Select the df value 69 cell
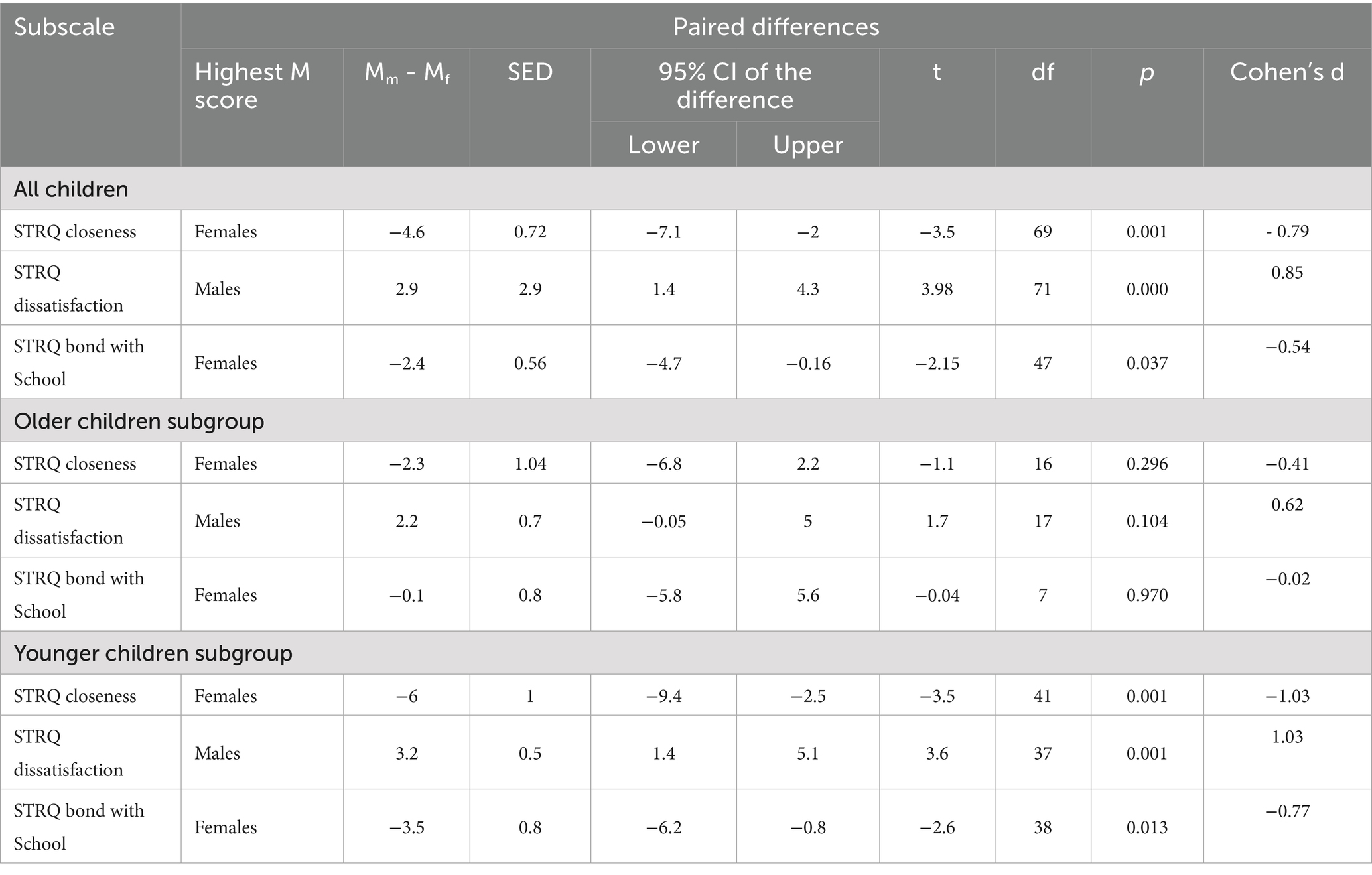1372x875 pixels. point(1042,232)
